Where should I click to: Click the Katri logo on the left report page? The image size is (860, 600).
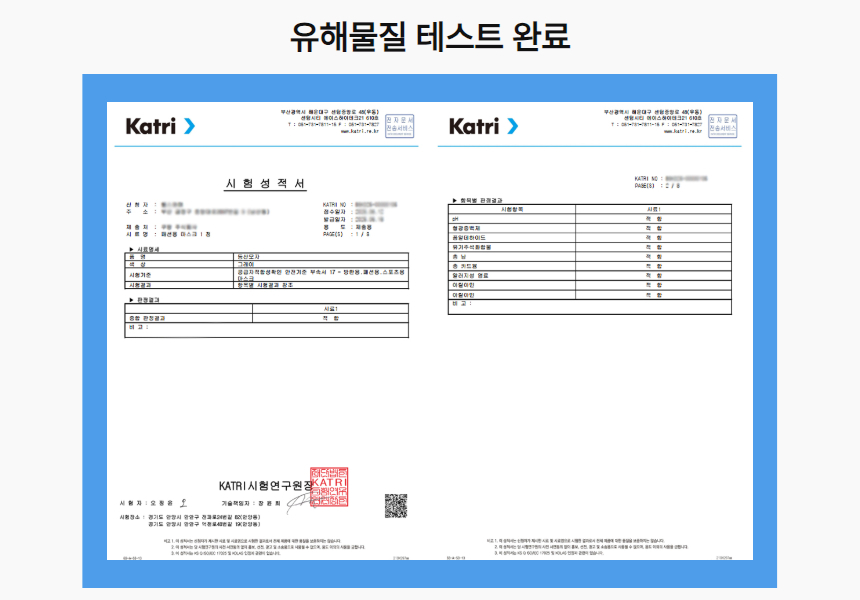160,126
